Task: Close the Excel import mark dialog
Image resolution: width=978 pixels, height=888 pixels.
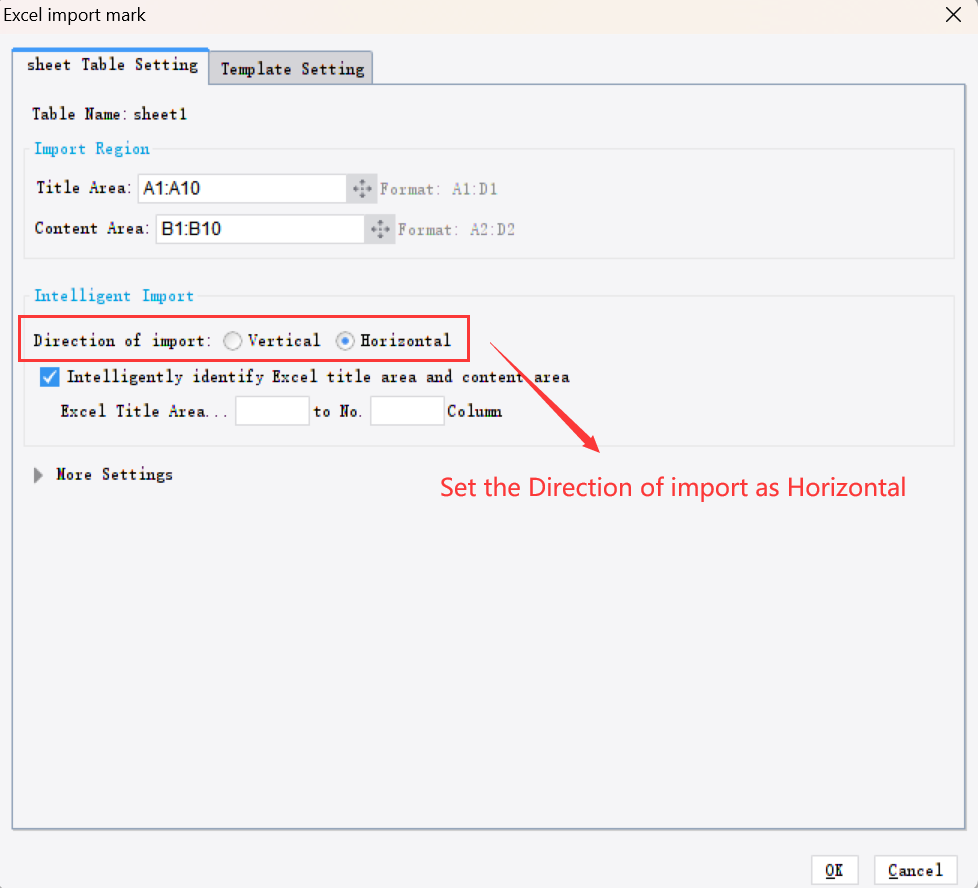Action: click(952, 15)
